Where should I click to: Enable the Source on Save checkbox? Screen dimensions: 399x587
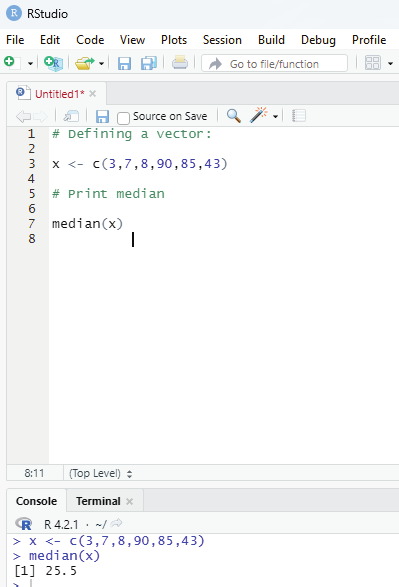[x=123, y=118]
